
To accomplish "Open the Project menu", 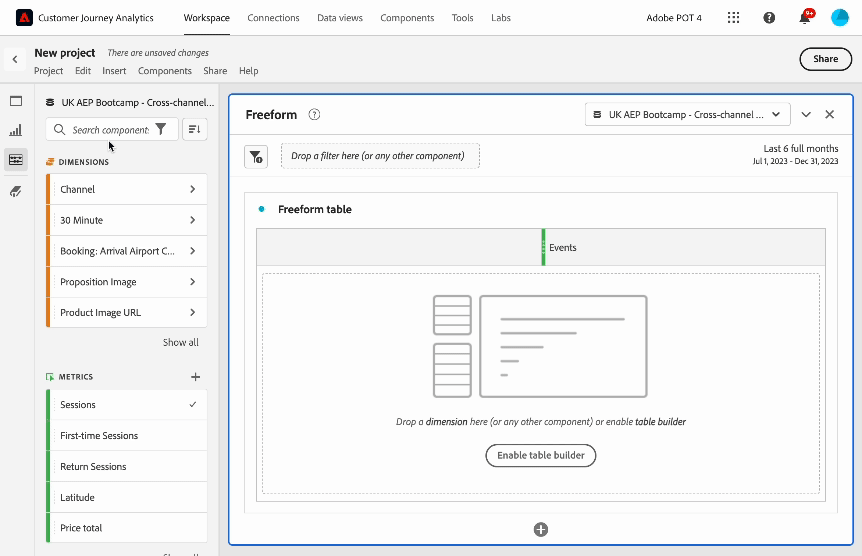I will click(x=48, y=70).
